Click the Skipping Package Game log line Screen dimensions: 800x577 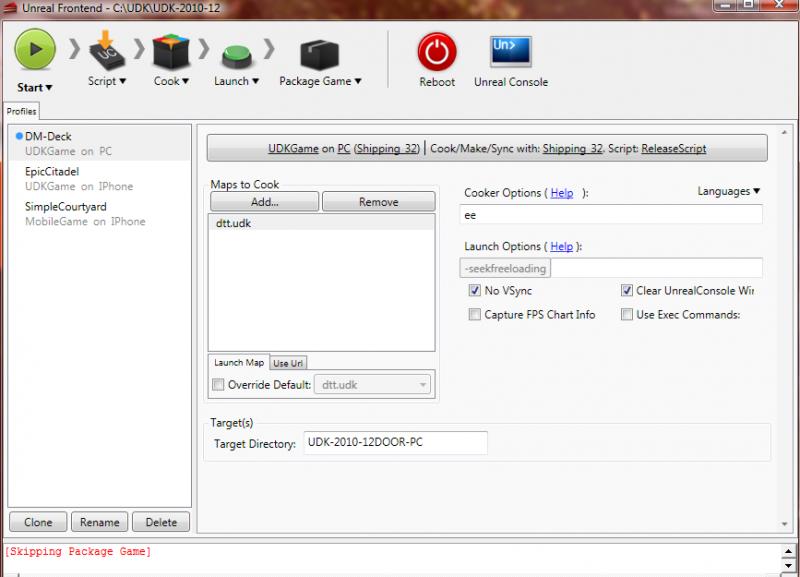(x=78, y=551)
